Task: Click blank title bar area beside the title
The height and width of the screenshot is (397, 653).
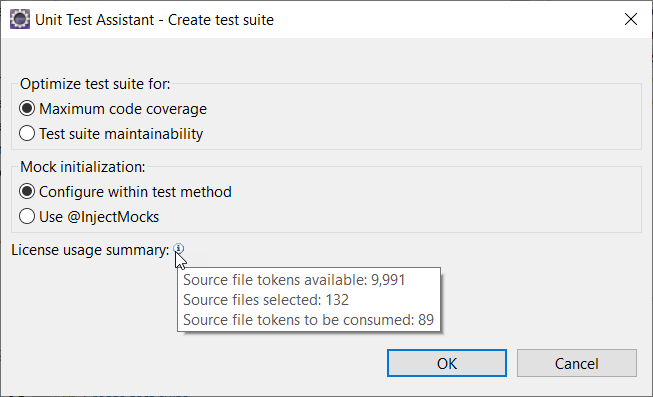Action: [x=446, y=19]
